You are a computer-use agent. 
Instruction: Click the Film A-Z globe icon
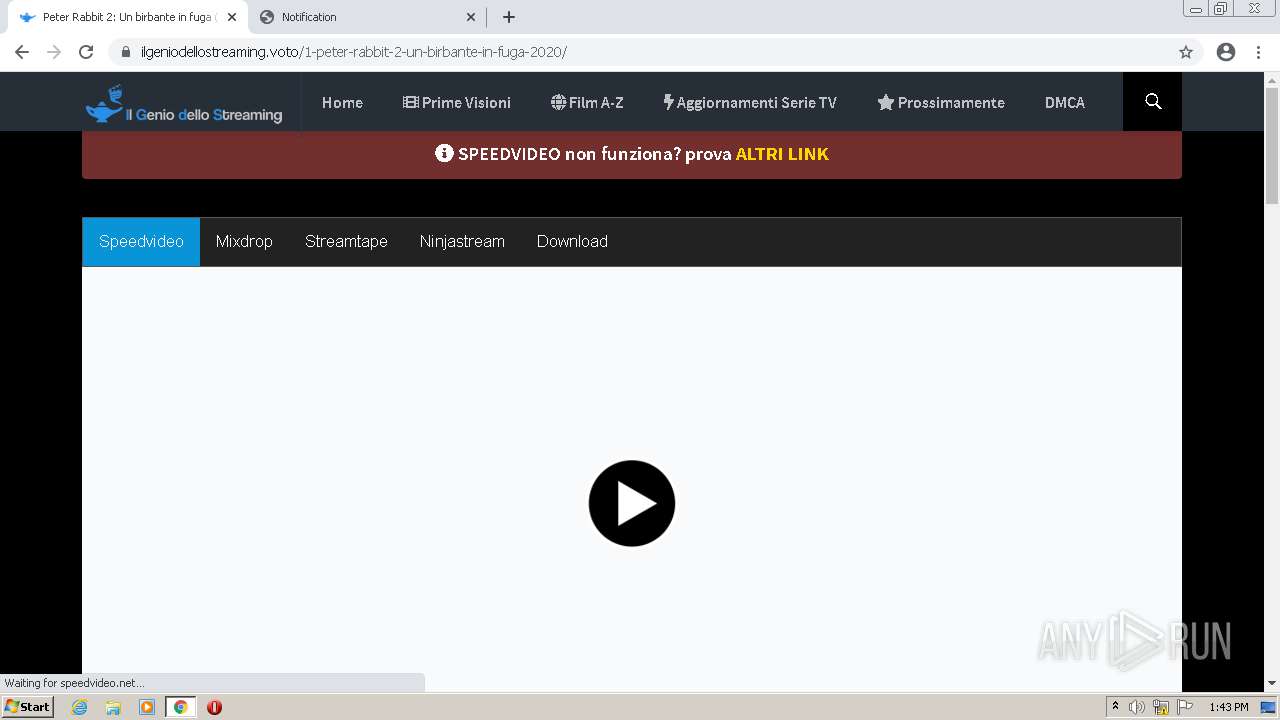[x=558, y=102]
